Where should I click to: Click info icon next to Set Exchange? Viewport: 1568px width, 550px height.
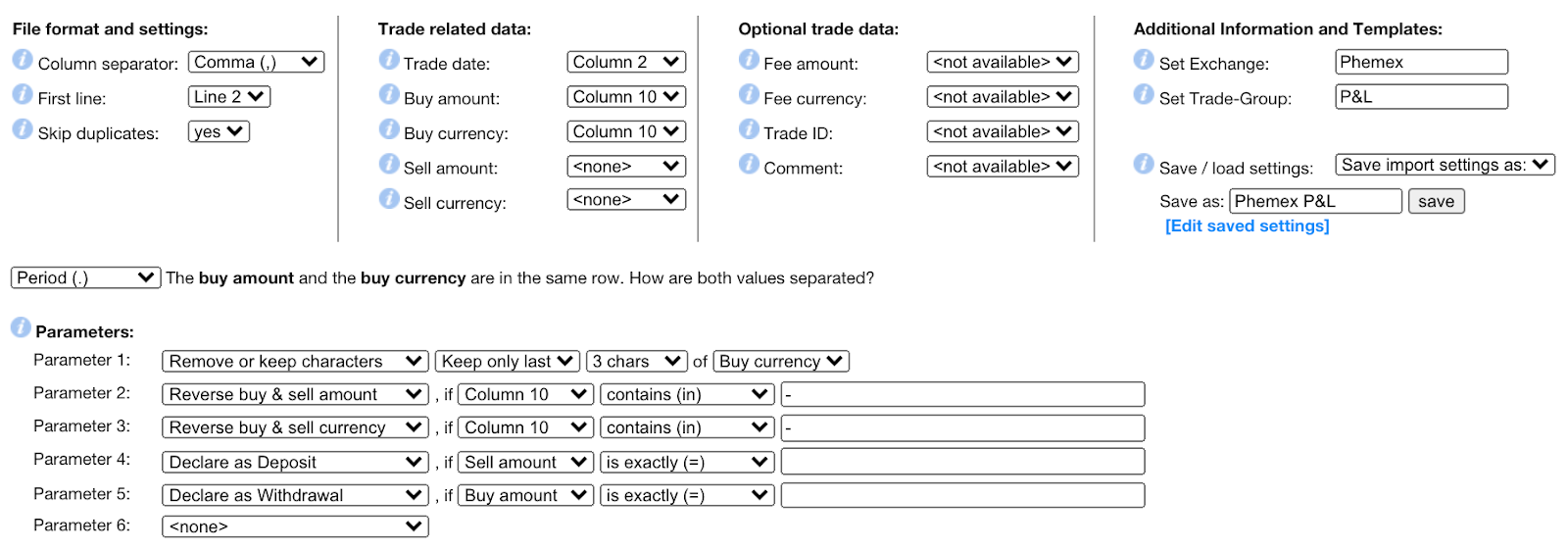tap(1144, 60)
